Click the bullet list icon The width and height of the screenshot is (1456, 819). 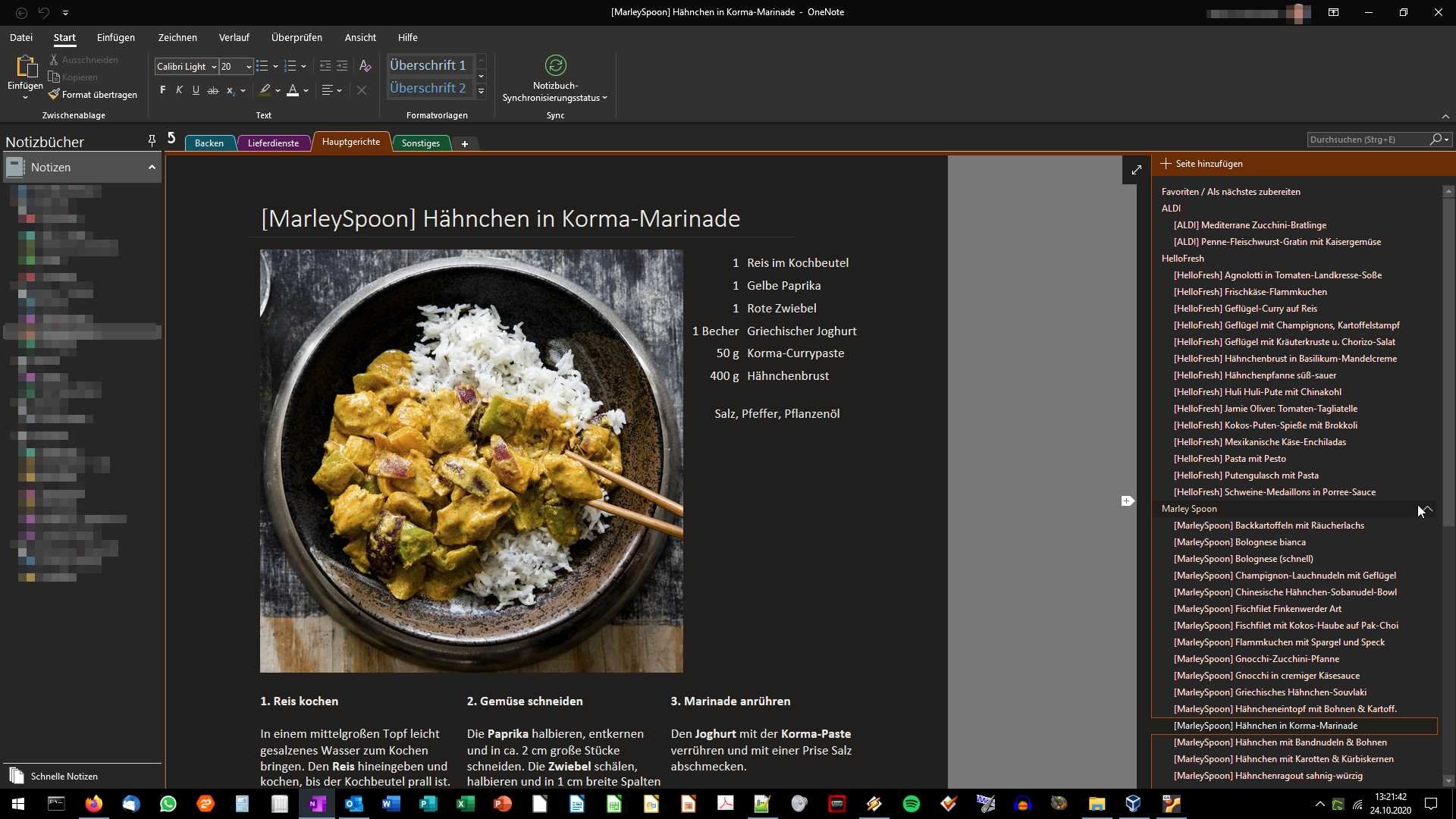pyautogui.click(x=262, y=66)
